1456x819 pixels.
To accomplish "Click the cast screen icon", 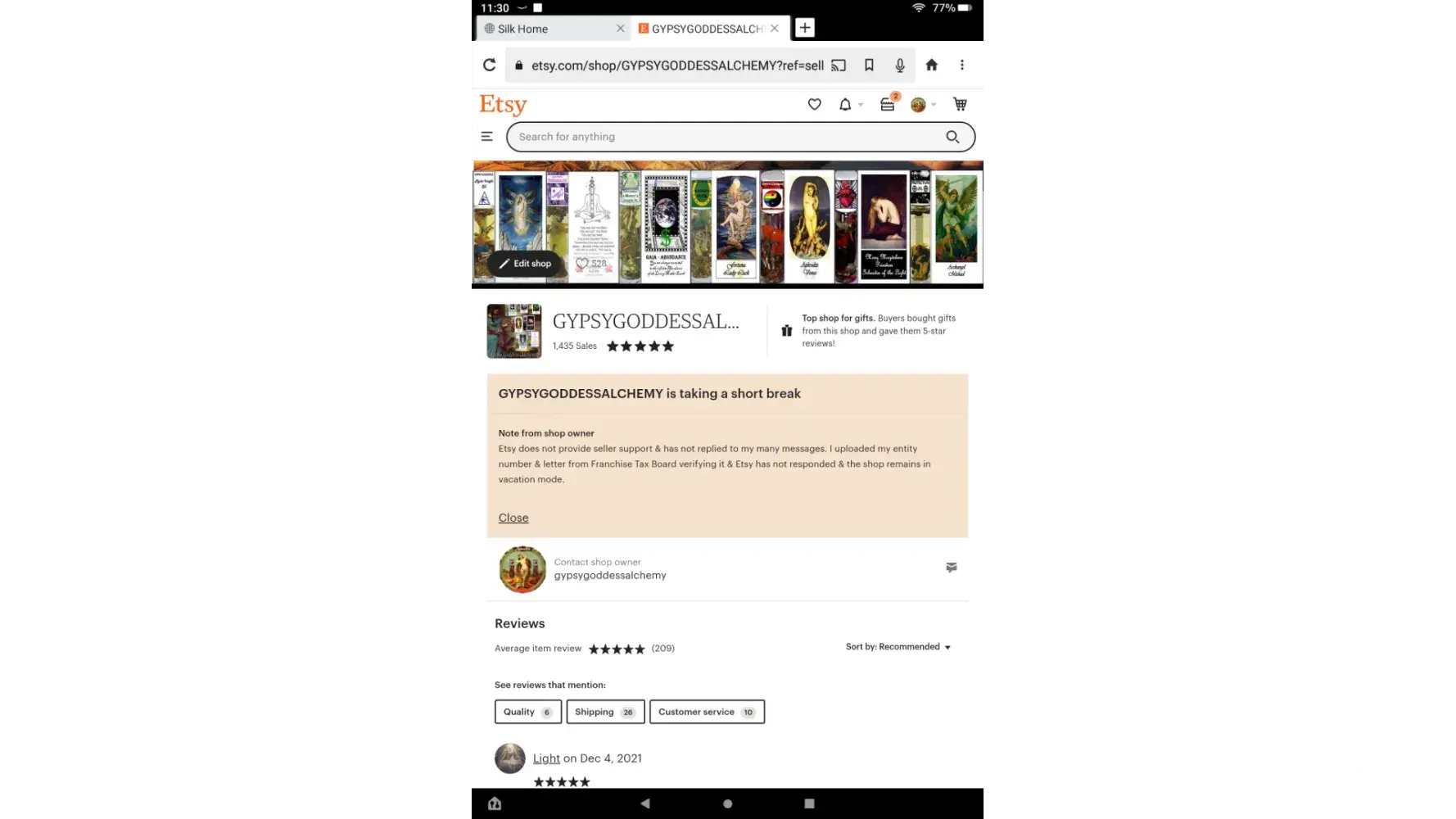I will [839, 65].
